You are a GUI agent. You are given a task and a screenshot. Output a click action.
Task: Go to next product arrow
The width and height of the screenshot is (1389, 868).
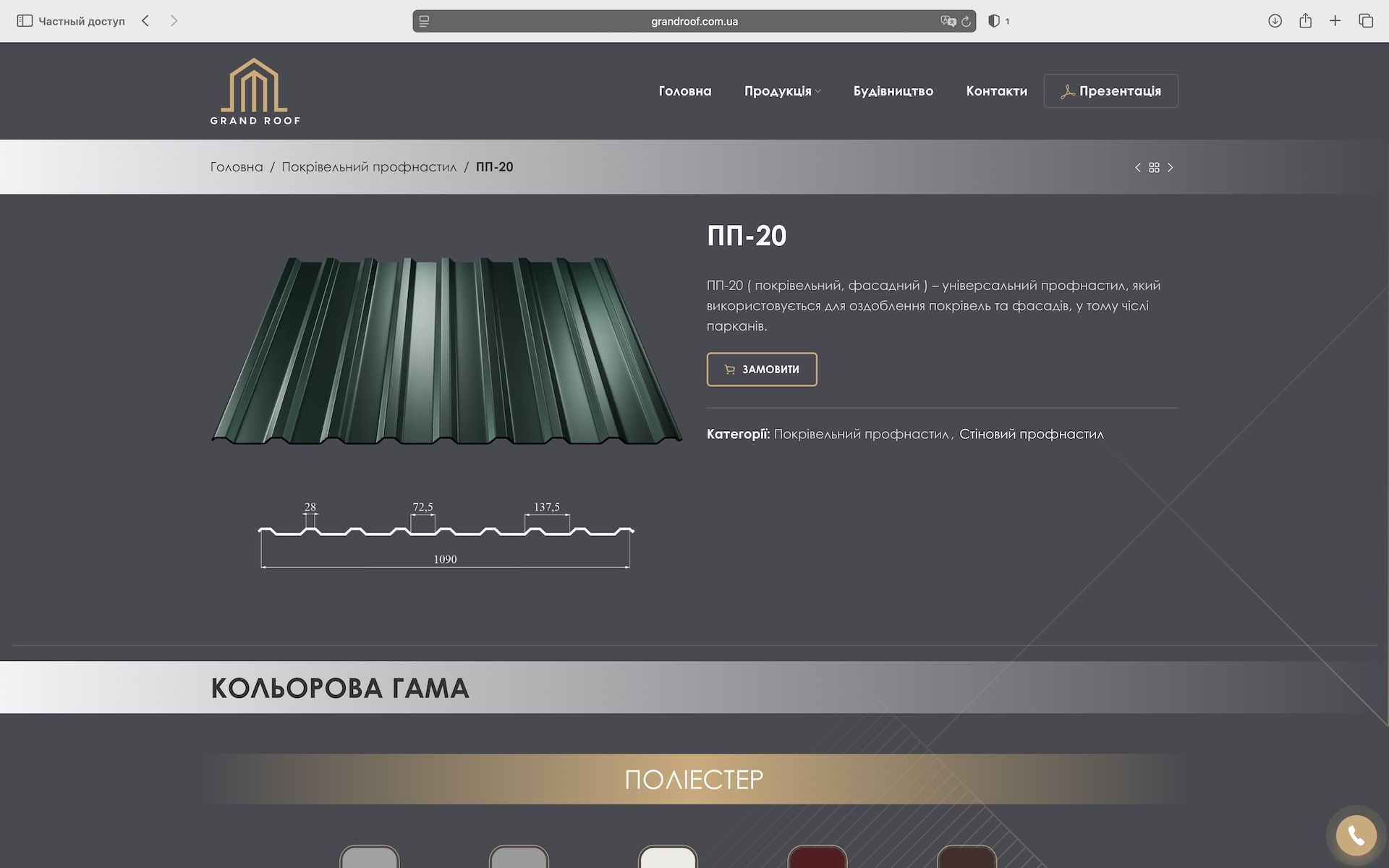(1171, 167)
